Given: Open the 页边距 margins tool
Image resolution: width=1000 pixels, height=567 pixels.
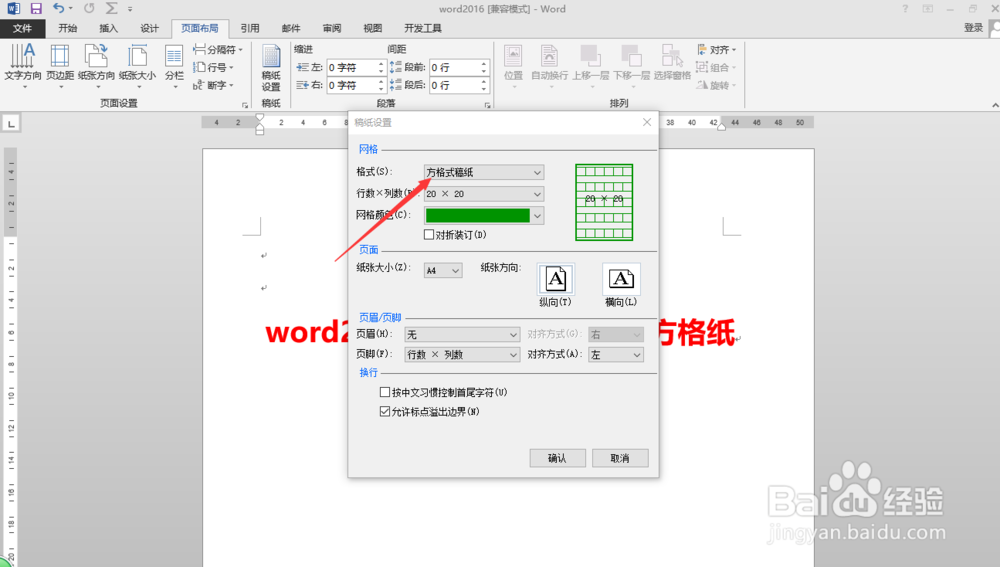Looking at the screenshot, I should click(60, 66).
